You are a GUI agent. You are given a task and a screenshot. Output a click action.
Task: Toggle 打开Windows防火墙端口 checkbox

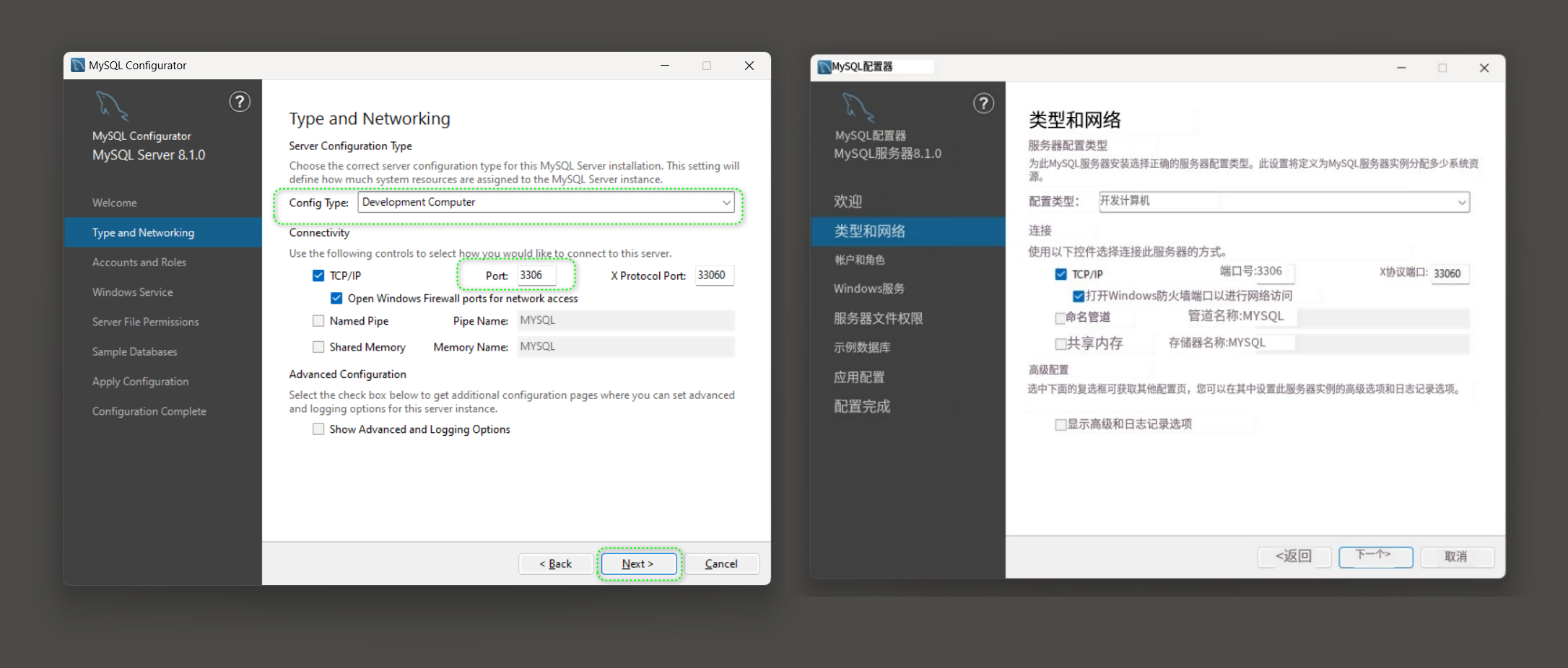pyautogui.click(x=1079, y=296)
